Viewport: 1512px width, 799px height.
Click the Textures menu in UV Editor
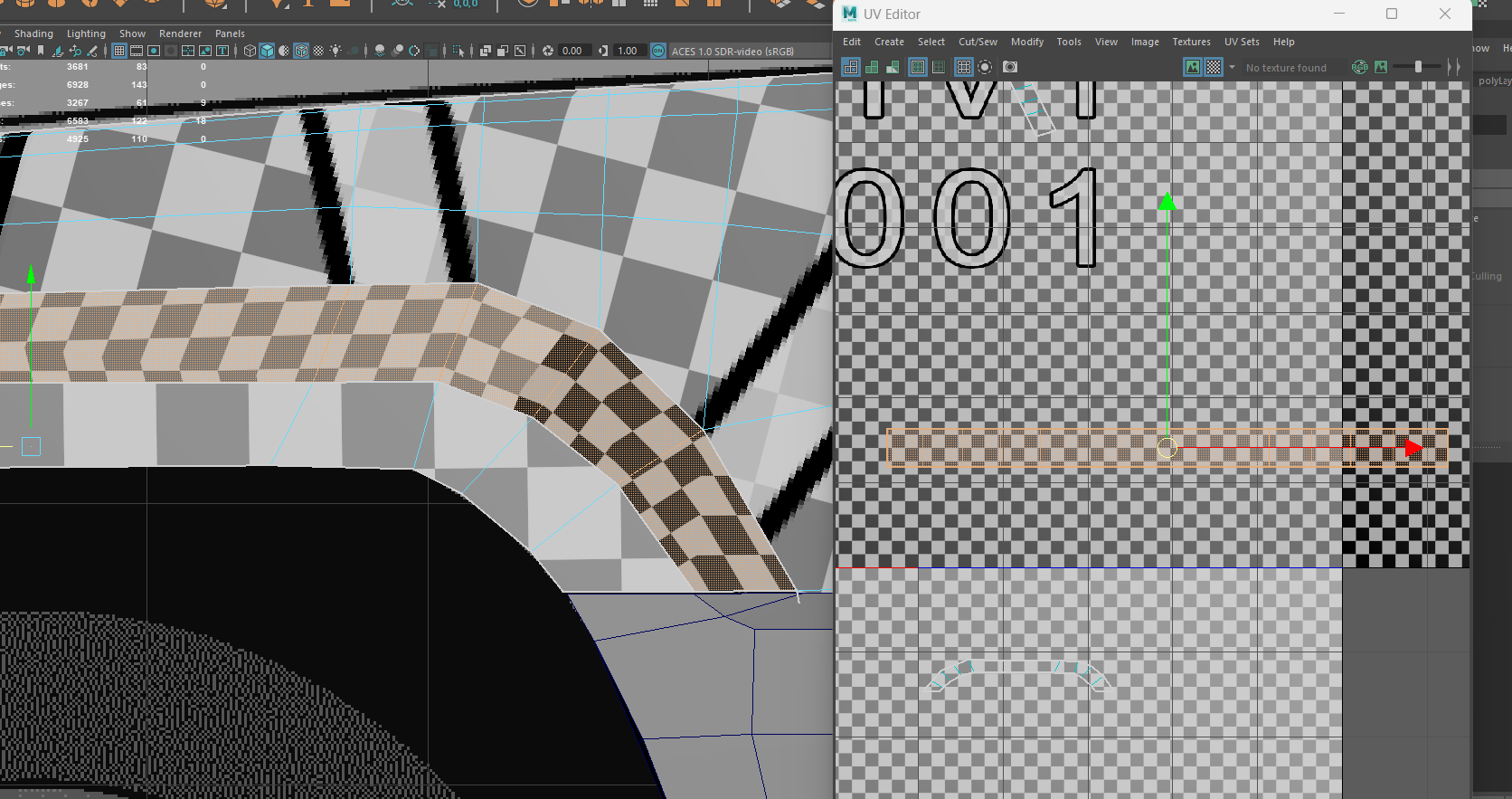pyautogui.click(x=1191, y=42)
